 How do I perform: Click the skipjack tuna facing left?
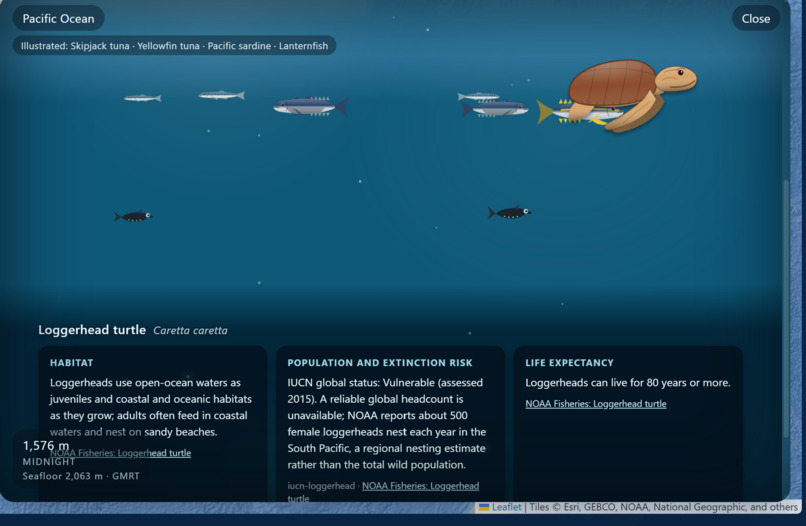pyautogui.click(x=310, y=106)
